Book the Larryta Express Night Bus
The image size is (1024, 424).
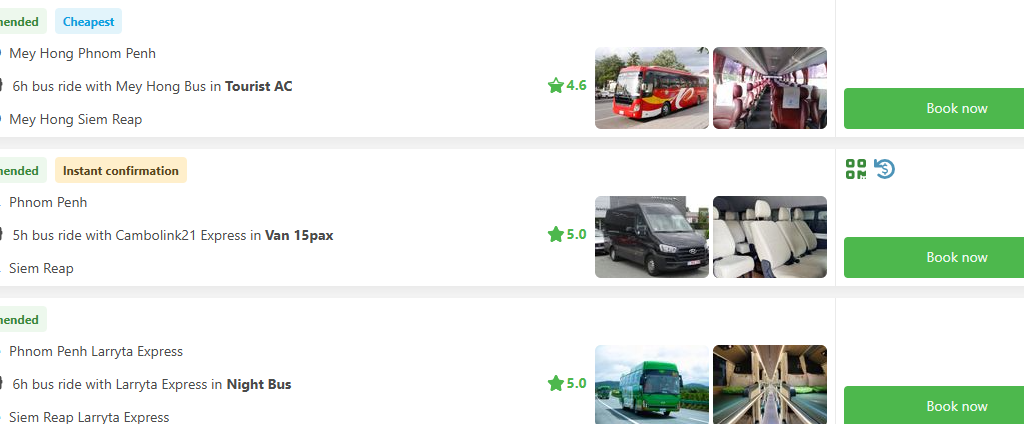[x=934, y=405]
